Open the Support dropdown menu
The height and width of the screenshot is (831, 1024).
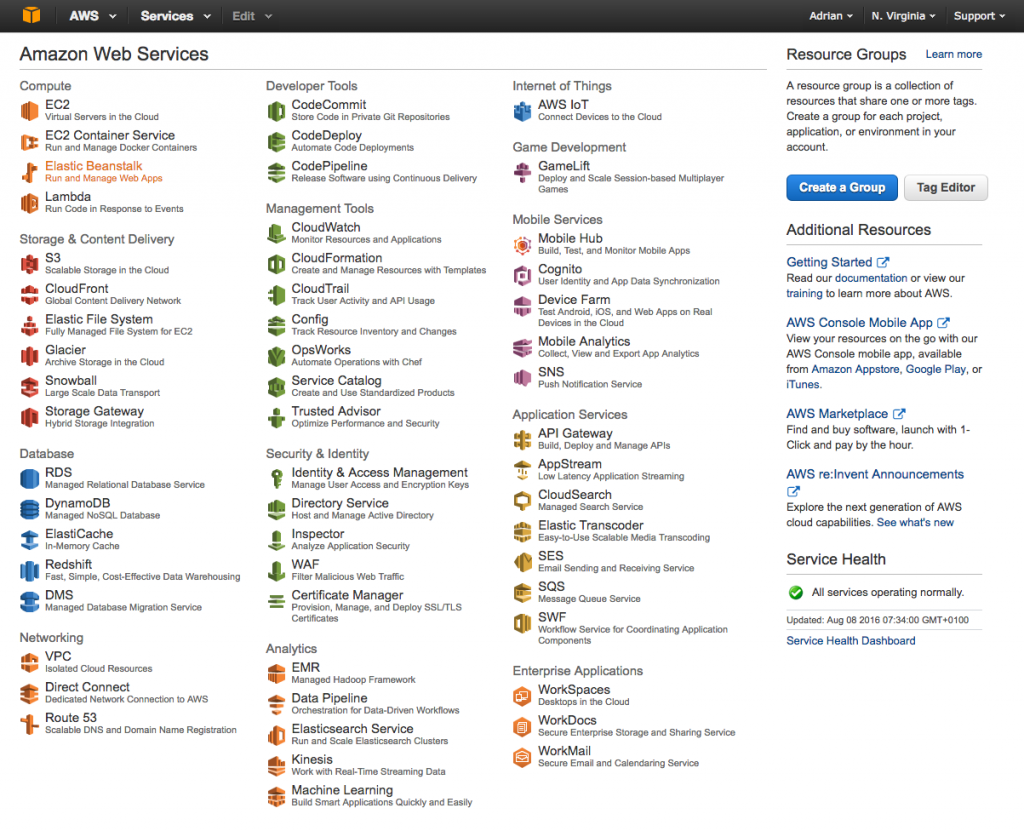(x=977, y=15)
